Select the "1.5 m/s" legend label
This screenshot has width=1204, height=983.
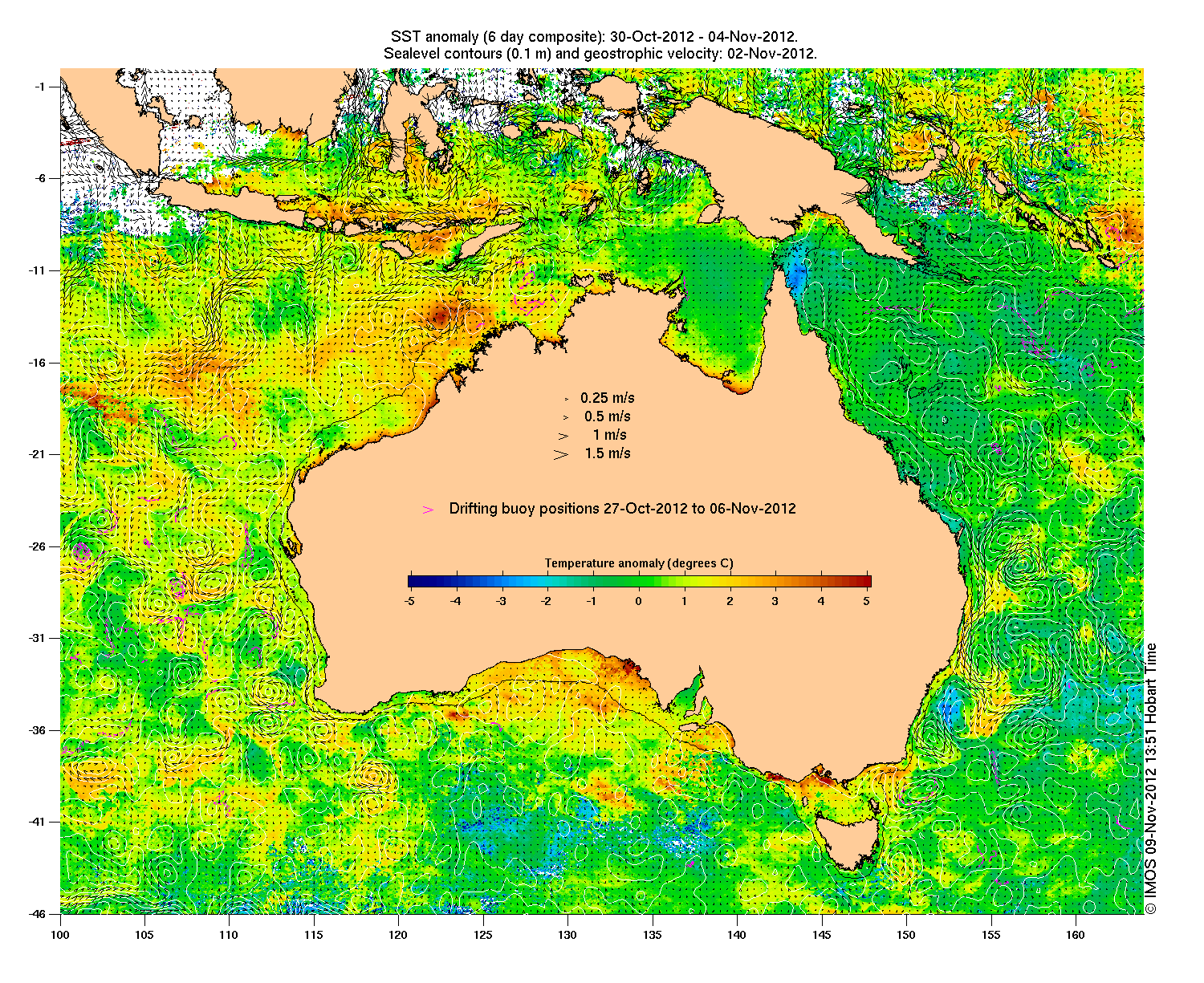coord(608,453)
